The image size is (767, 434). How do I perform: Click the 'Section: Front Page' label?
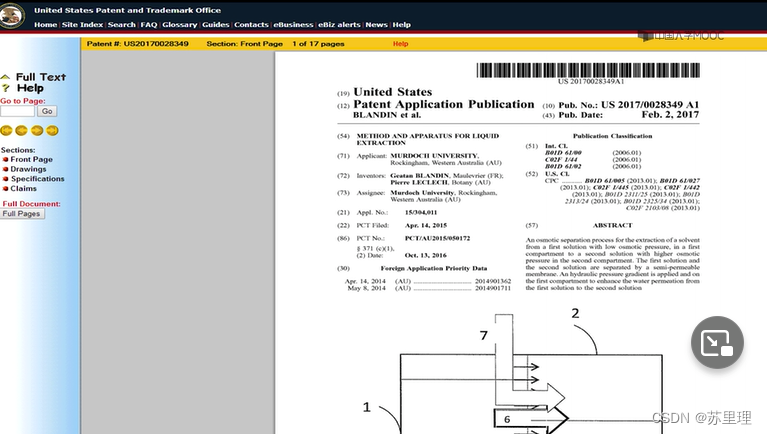[245, 44]
